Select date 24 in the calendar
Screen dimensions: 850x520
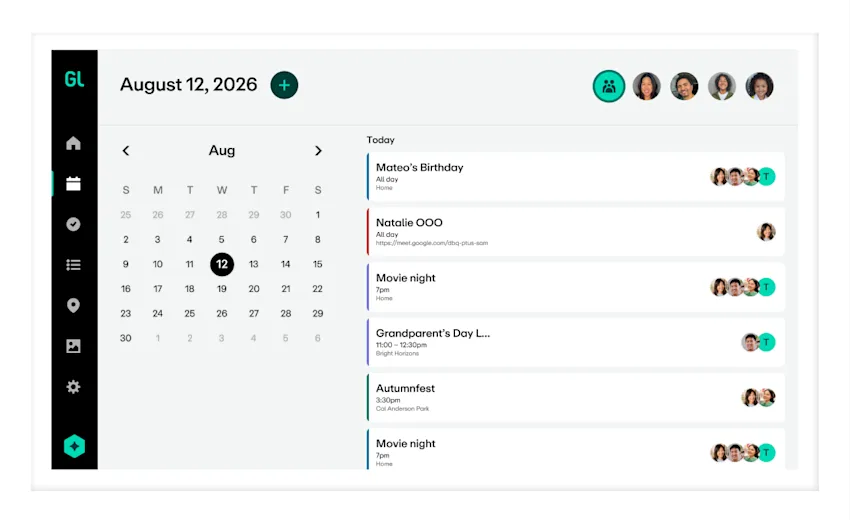click(157, 313)
